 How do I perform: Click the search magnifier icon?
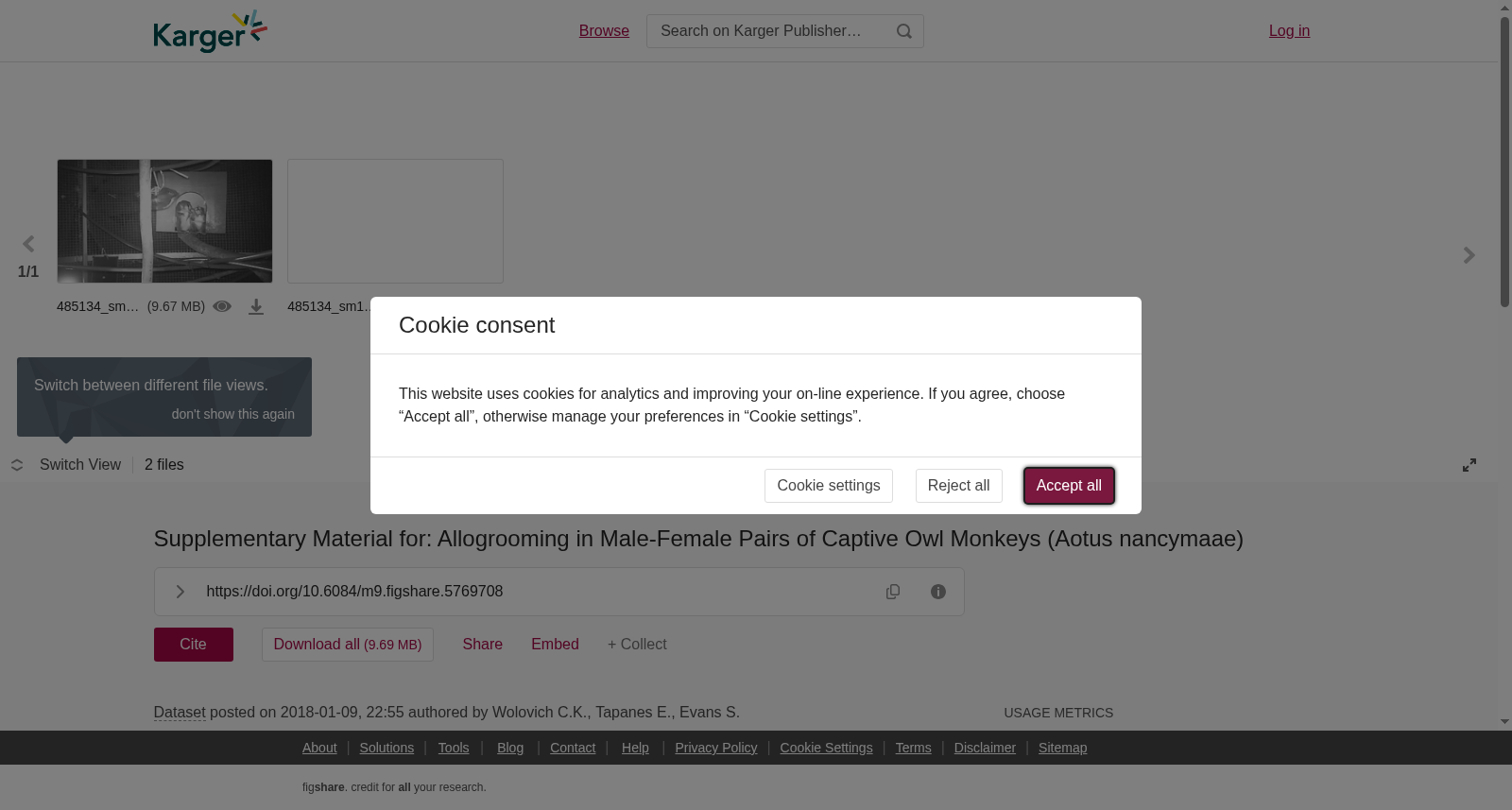pyautogui.click(x=904, y=31)
